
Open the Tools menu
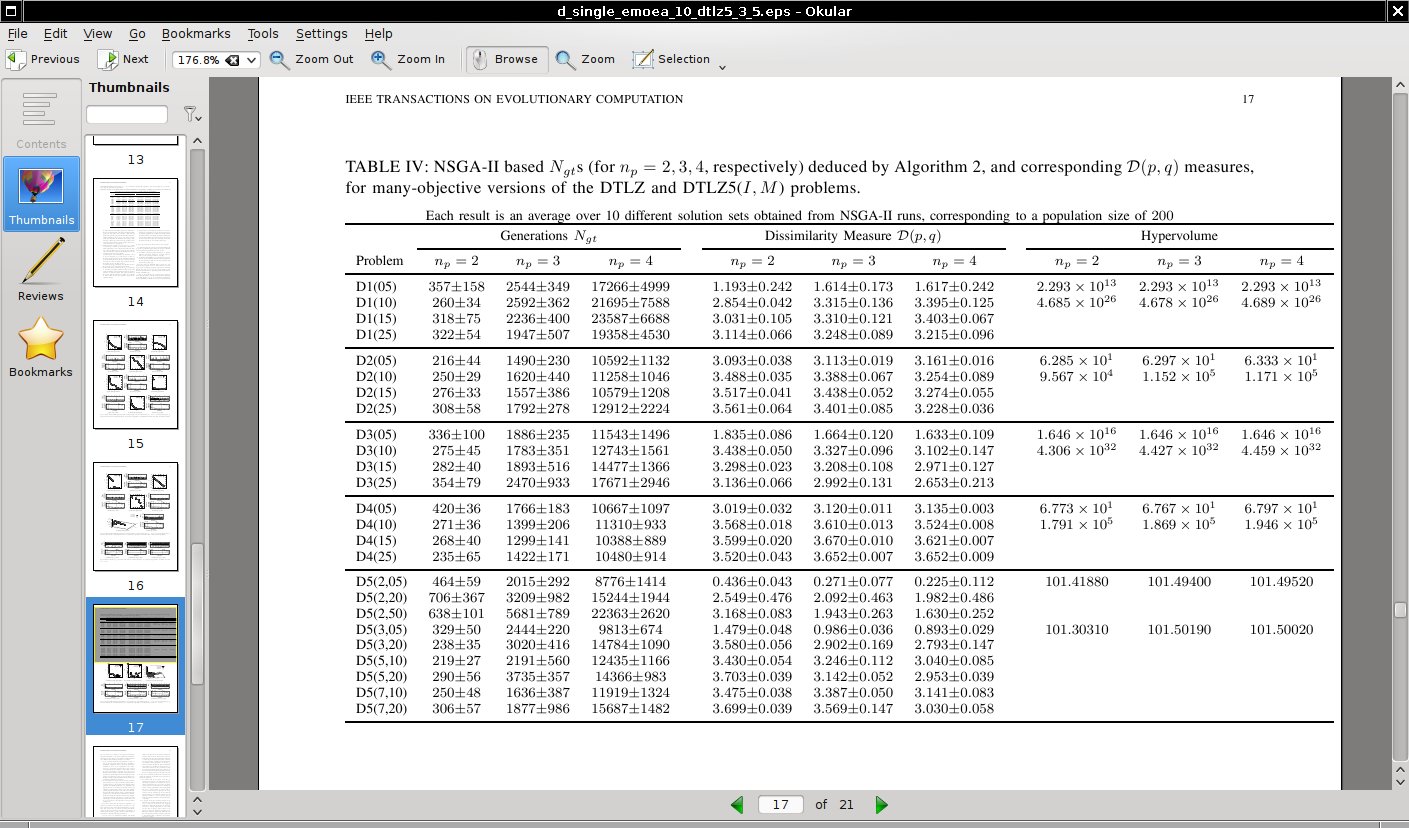click(x=263, y=34)
